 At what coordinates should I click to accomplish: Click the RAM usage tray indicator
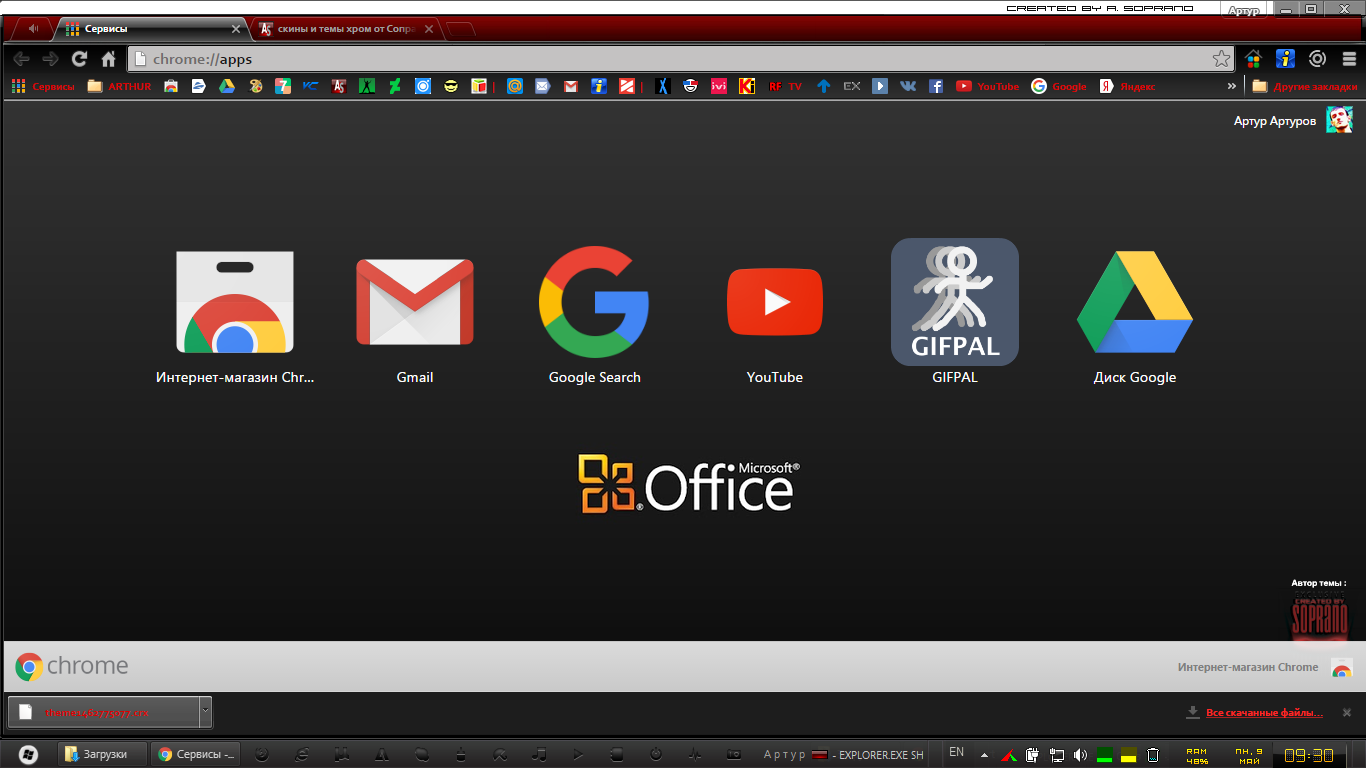1197,755
